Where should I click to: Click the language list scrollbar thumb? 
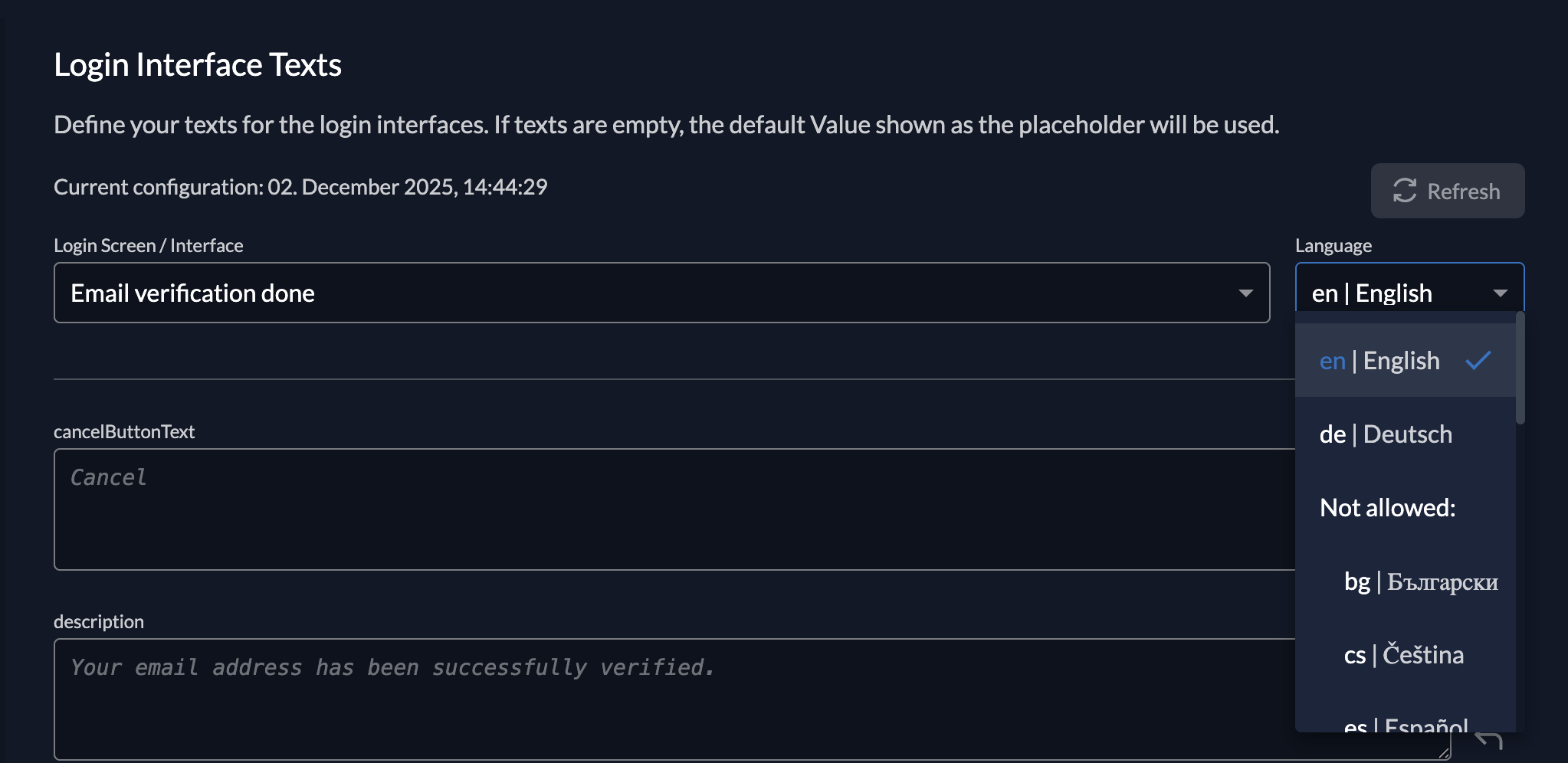[1520, 368]
